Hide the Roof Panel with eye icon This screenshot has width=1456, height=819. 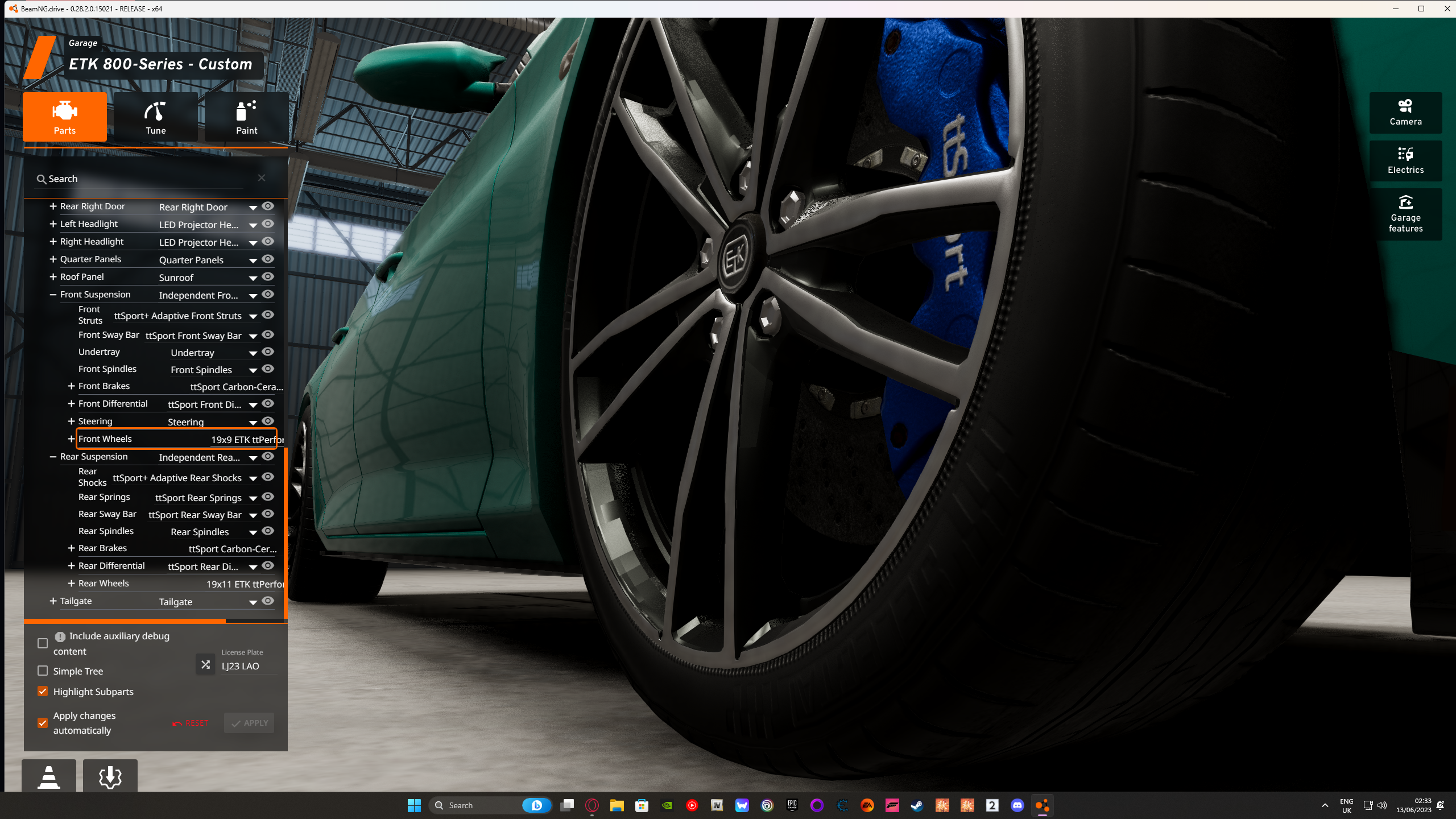pos(268,277)
